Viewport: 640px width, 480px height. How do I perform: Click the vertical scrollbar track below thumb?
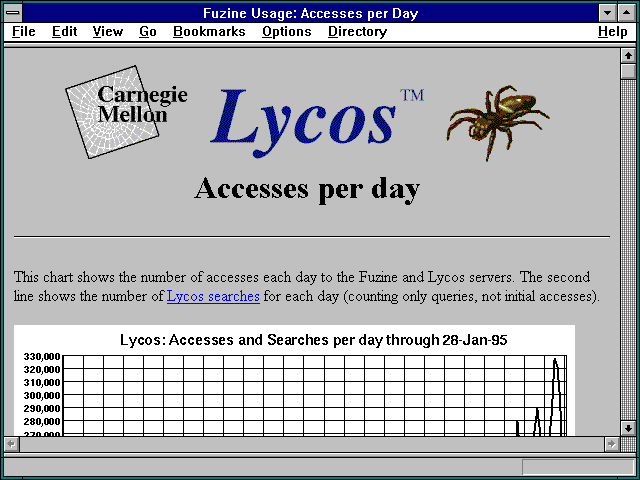pyautogui.click(x=628, y=250)
